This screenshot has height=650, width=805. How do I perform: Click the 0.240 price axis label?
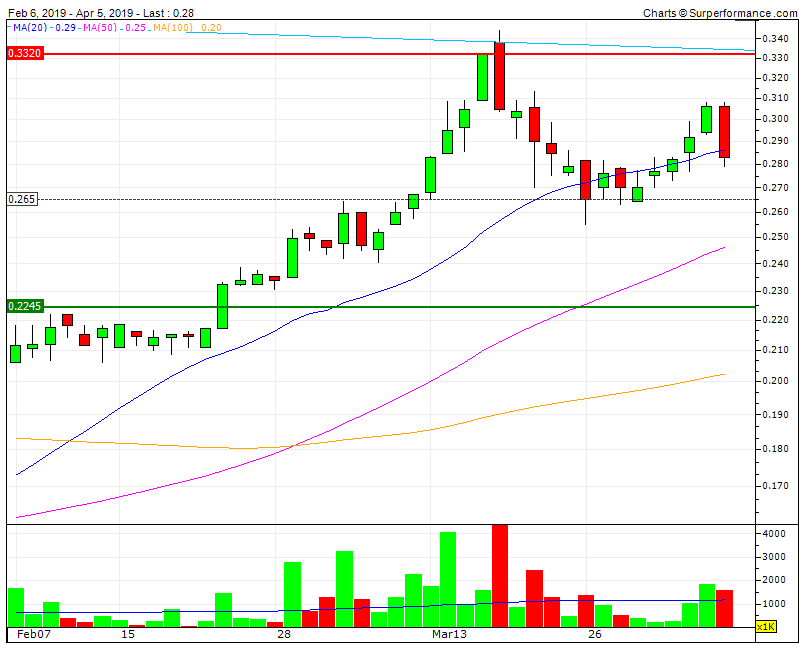point(775,264)
